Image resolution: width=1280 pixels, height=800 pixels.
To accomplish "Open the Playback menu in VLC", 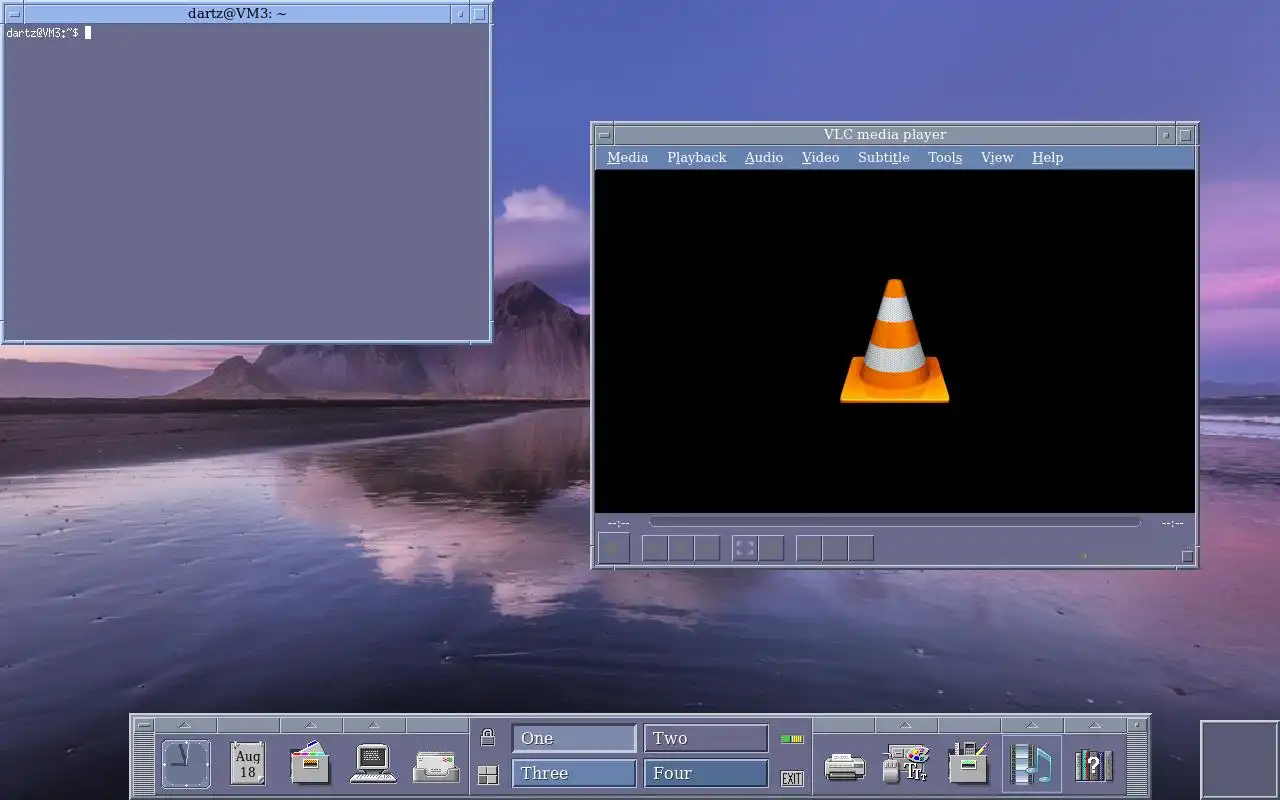I will 696,157.
